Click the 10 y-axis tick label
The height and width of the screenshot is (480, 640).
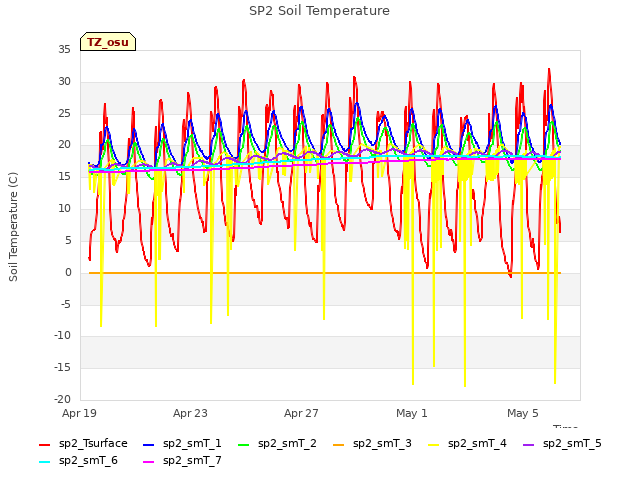pyautogui.click(x=64, y=208)
